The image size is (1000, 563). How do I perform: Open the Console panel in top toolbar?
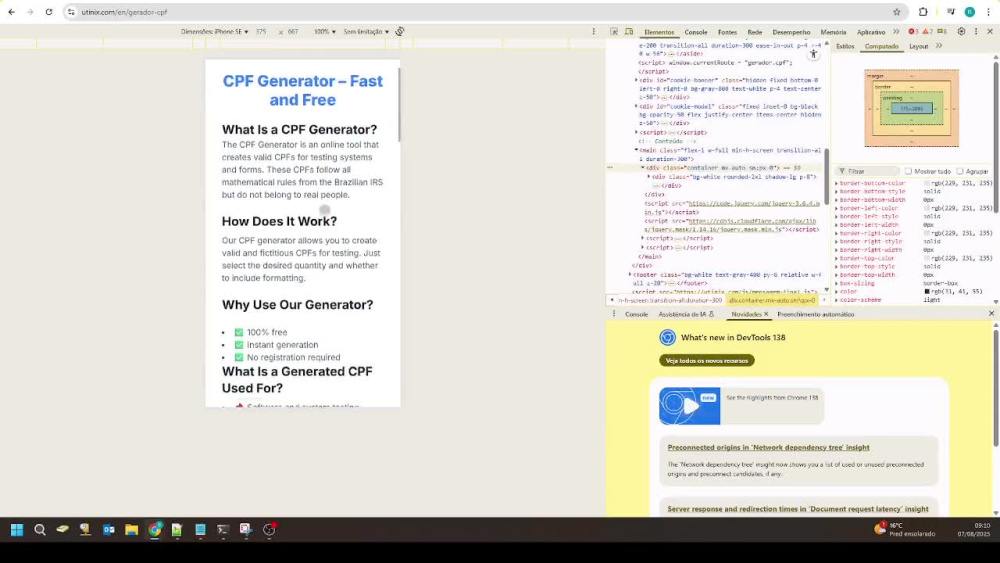[x=696, y=32]
